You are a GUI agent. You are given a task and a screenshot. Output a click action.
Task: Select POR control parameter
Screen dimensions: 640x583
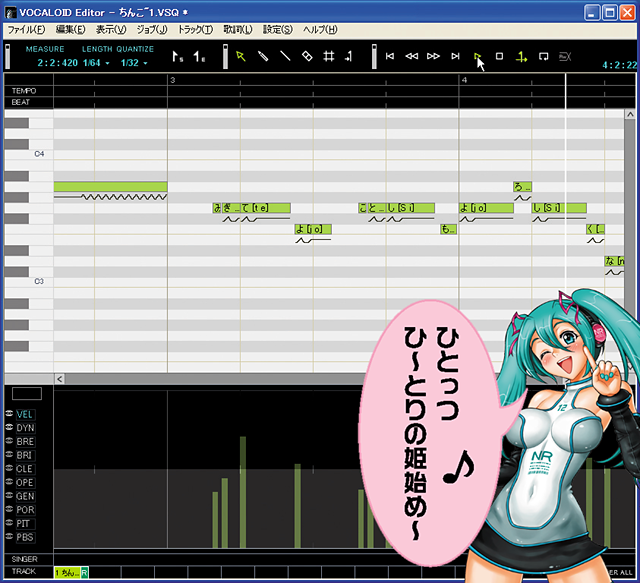coord(25,510)
